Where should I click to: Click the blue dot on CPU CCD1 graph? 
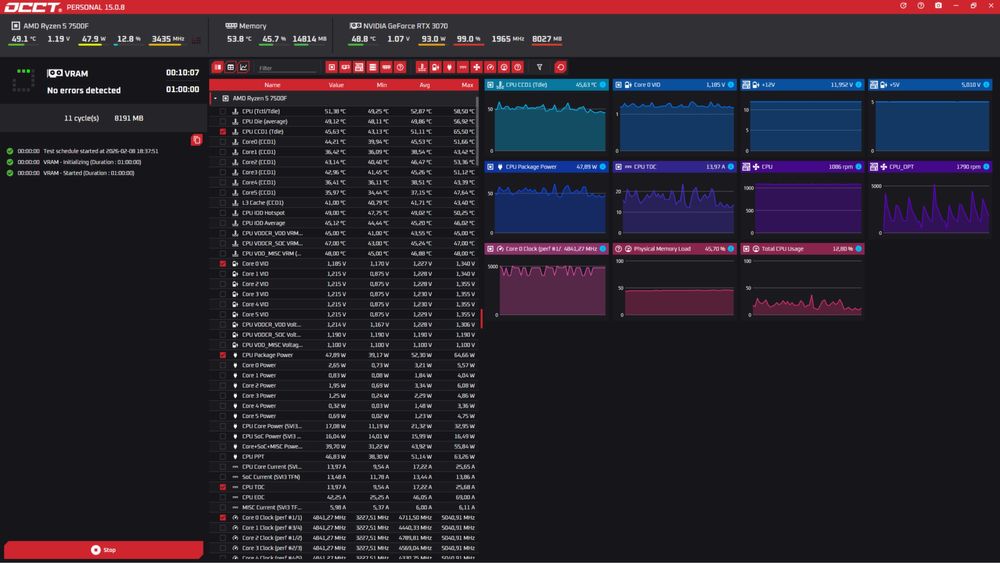[603, 85]
